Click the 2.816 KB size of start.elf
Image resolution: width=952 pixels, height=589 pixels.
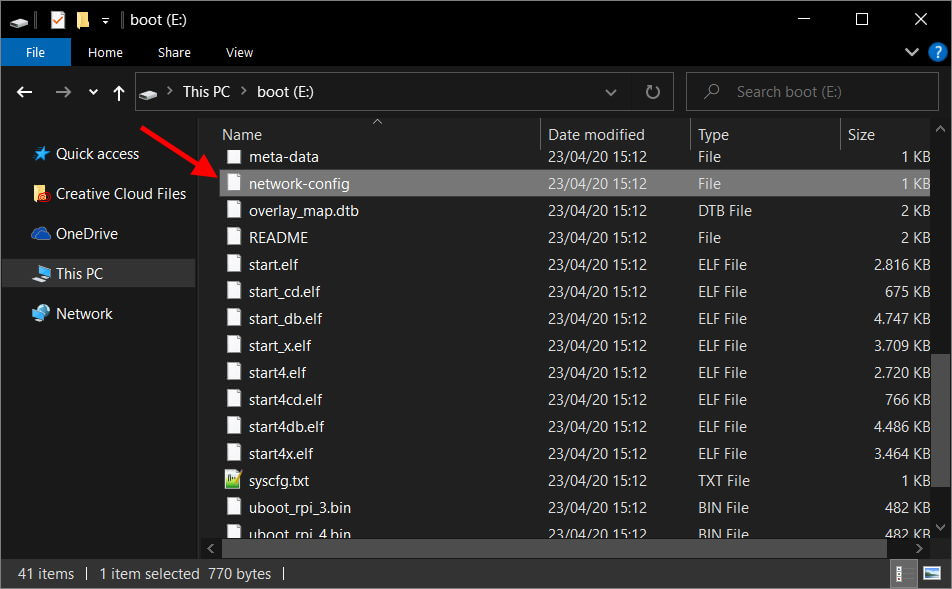902,265
